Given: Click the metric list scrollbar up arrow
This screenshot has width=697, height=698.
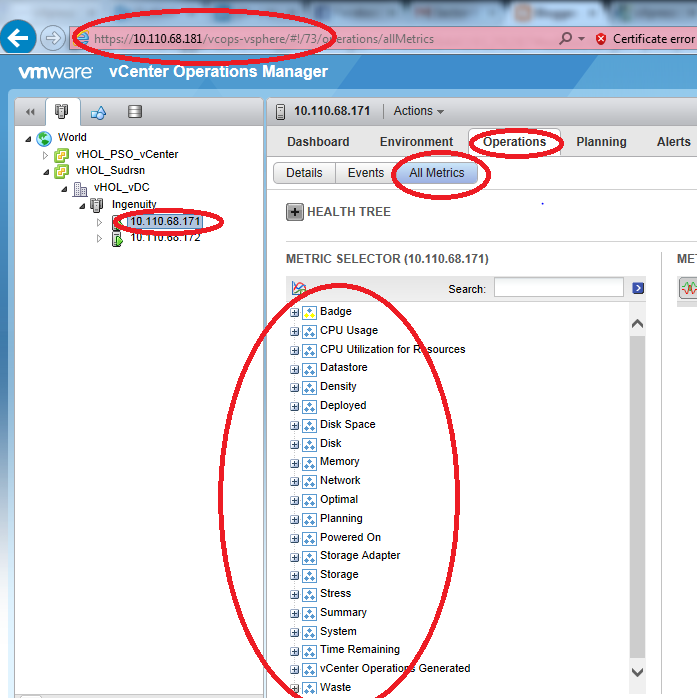Looking at the screenshot, I should [x=638, y=324].
